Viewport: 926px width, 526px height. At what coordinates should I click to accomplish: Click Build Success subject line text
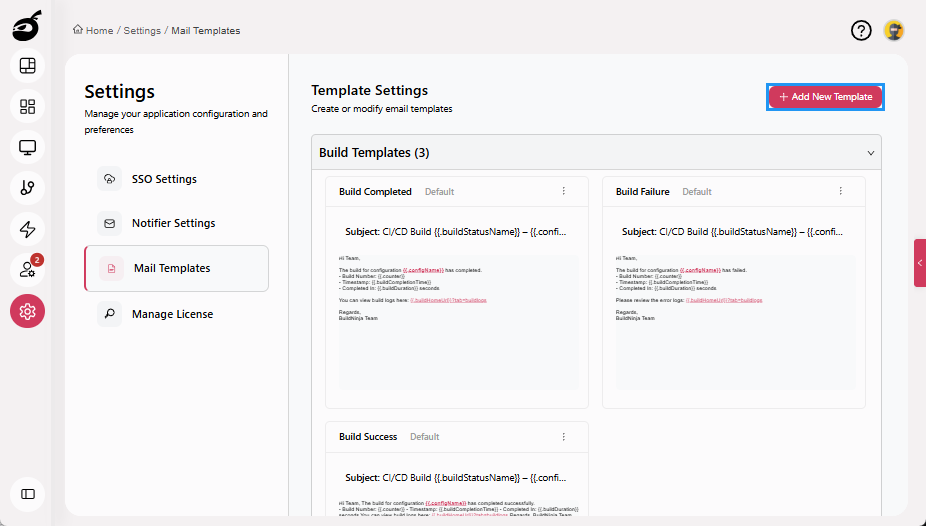(456, 478)
